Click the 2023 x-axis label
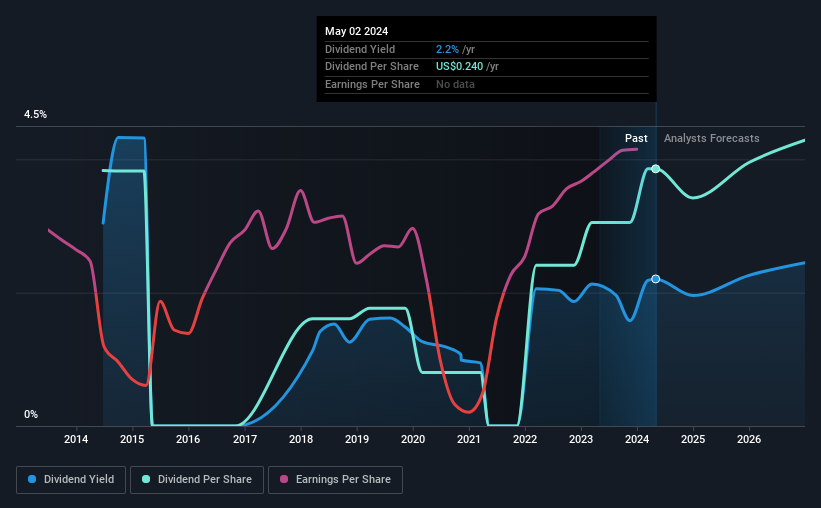 (581, 439)
